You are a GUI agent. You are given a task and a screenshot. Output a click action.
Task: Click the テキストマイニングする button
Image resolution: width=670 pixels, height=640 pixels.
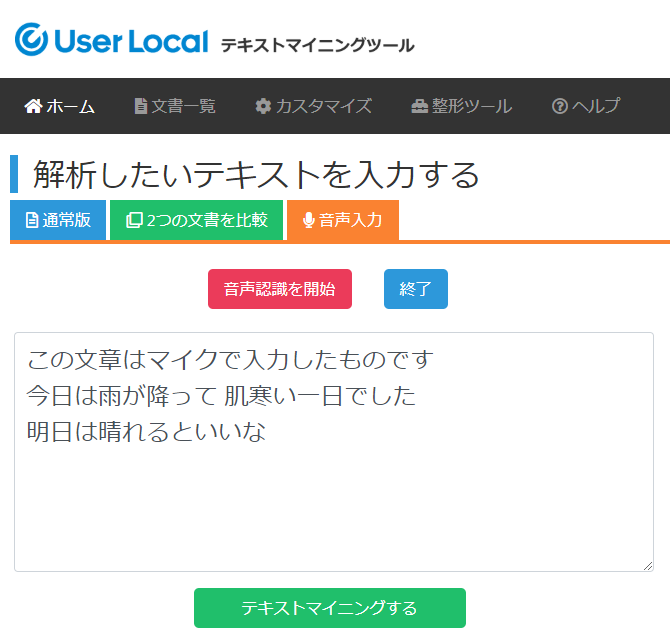[x=330, y=608]
